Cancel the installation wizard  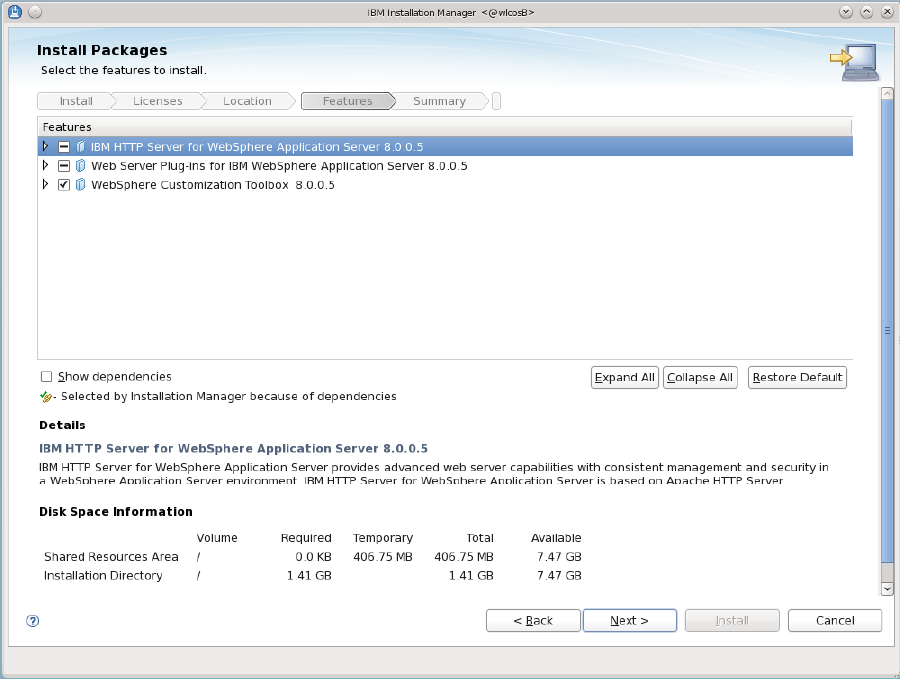[x=835, y=620]
